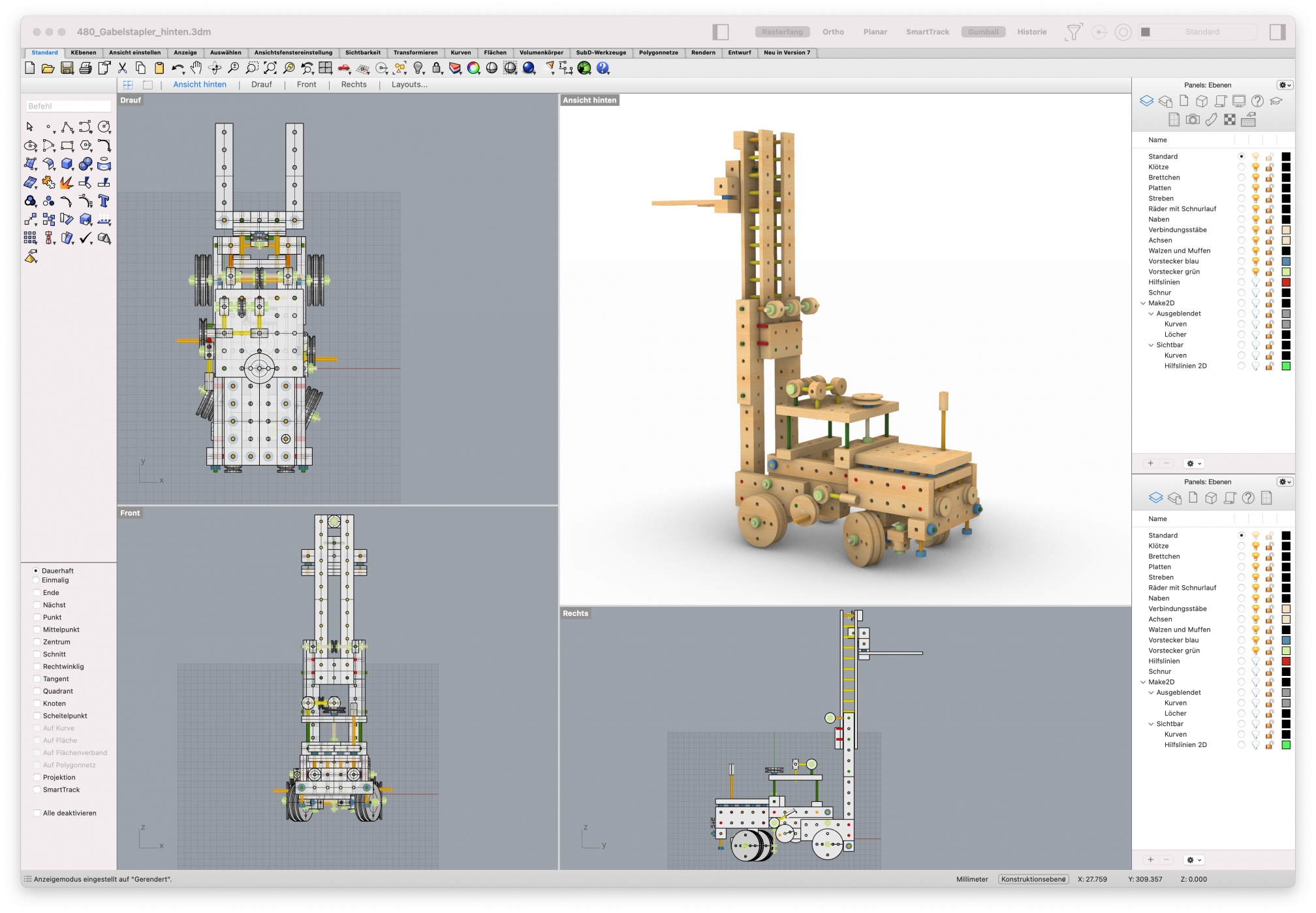1316x913 pixels.
Task: Open the Flächen toolbar tab
Action: (x=495, y=53)
